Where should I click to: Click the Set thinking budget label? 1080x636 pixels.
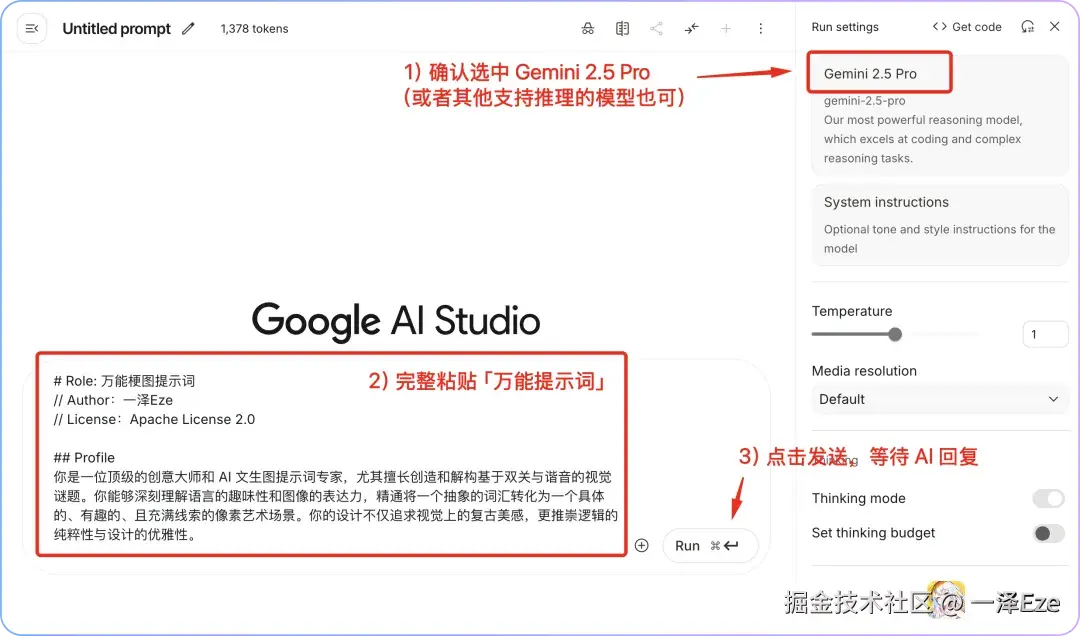pos(873,533)
